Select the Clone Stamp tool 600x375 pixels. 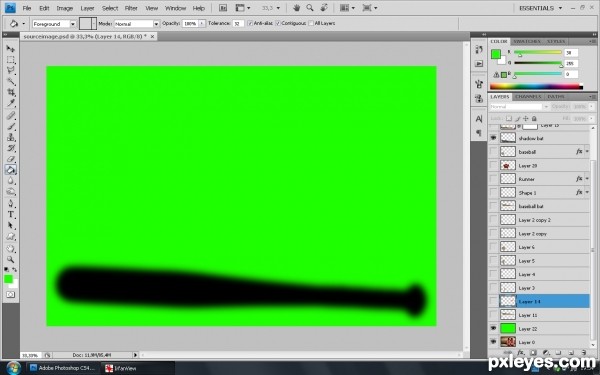point(11,137)
